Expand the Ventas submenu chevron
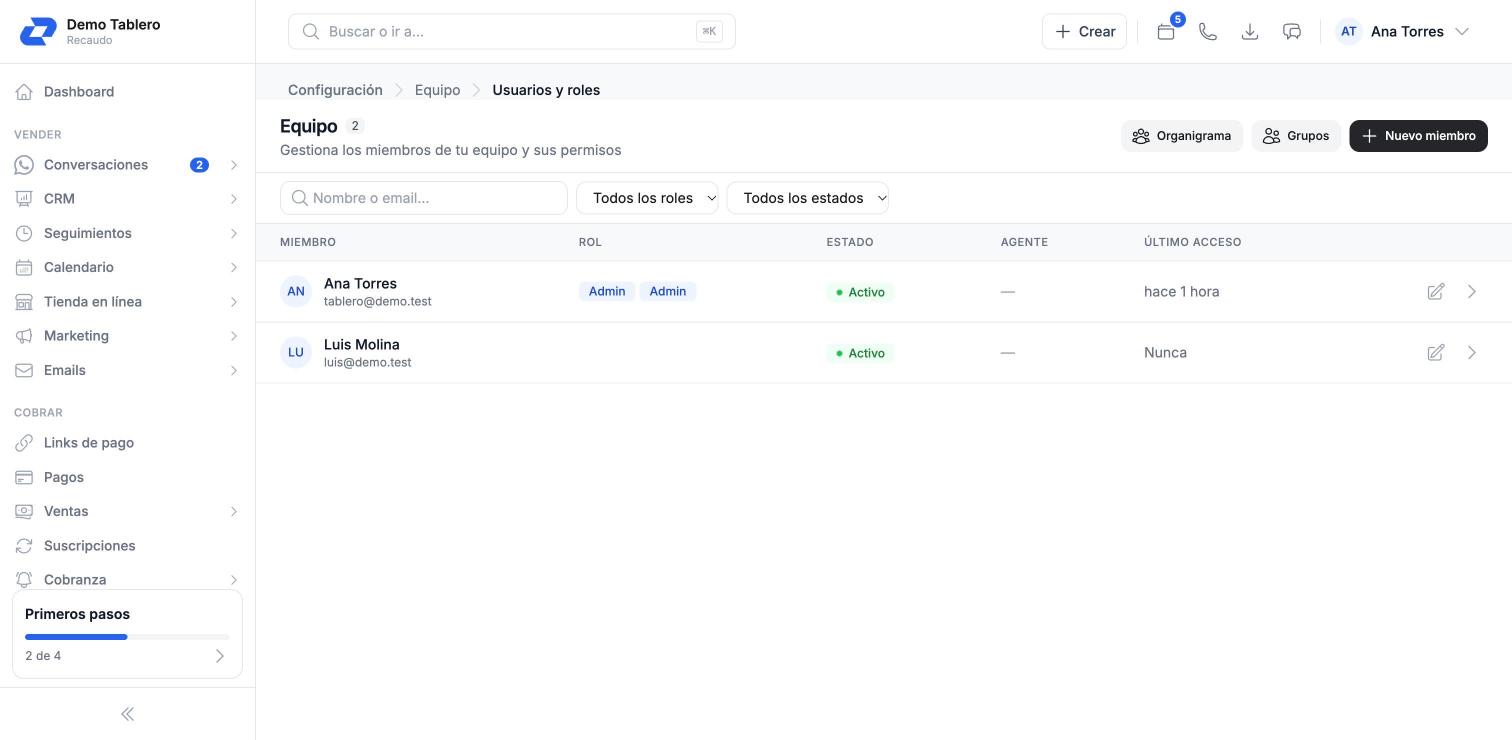Viewport: 1512px width, 740px height. point(233,512)
